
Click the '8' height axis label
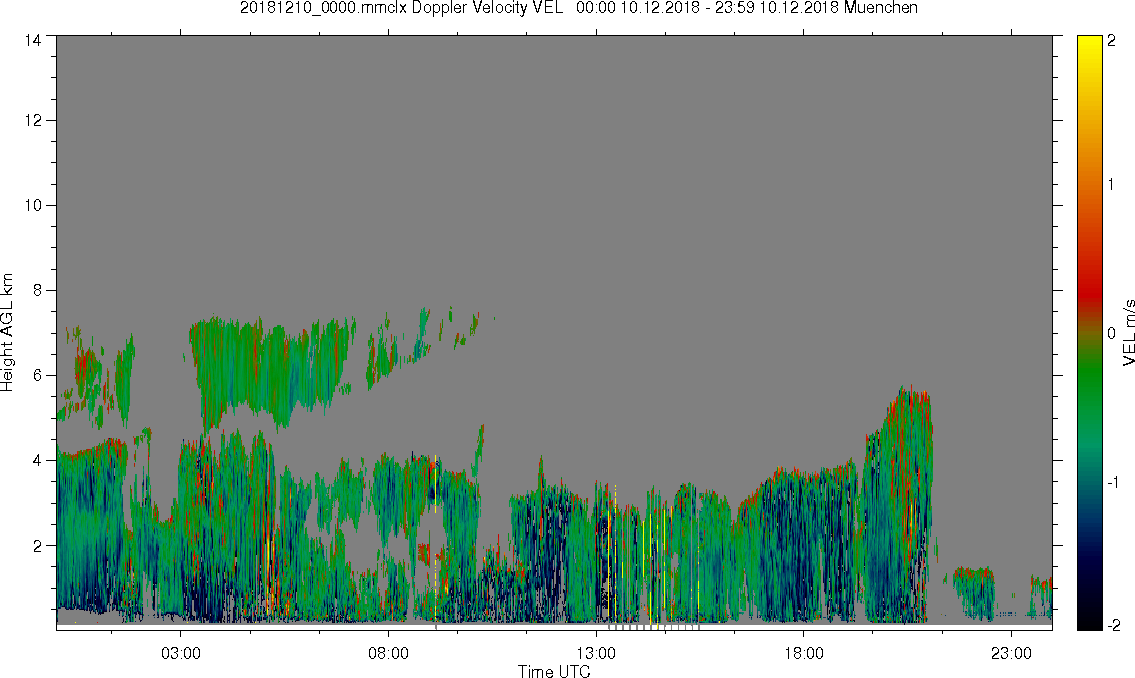[38, 290]
